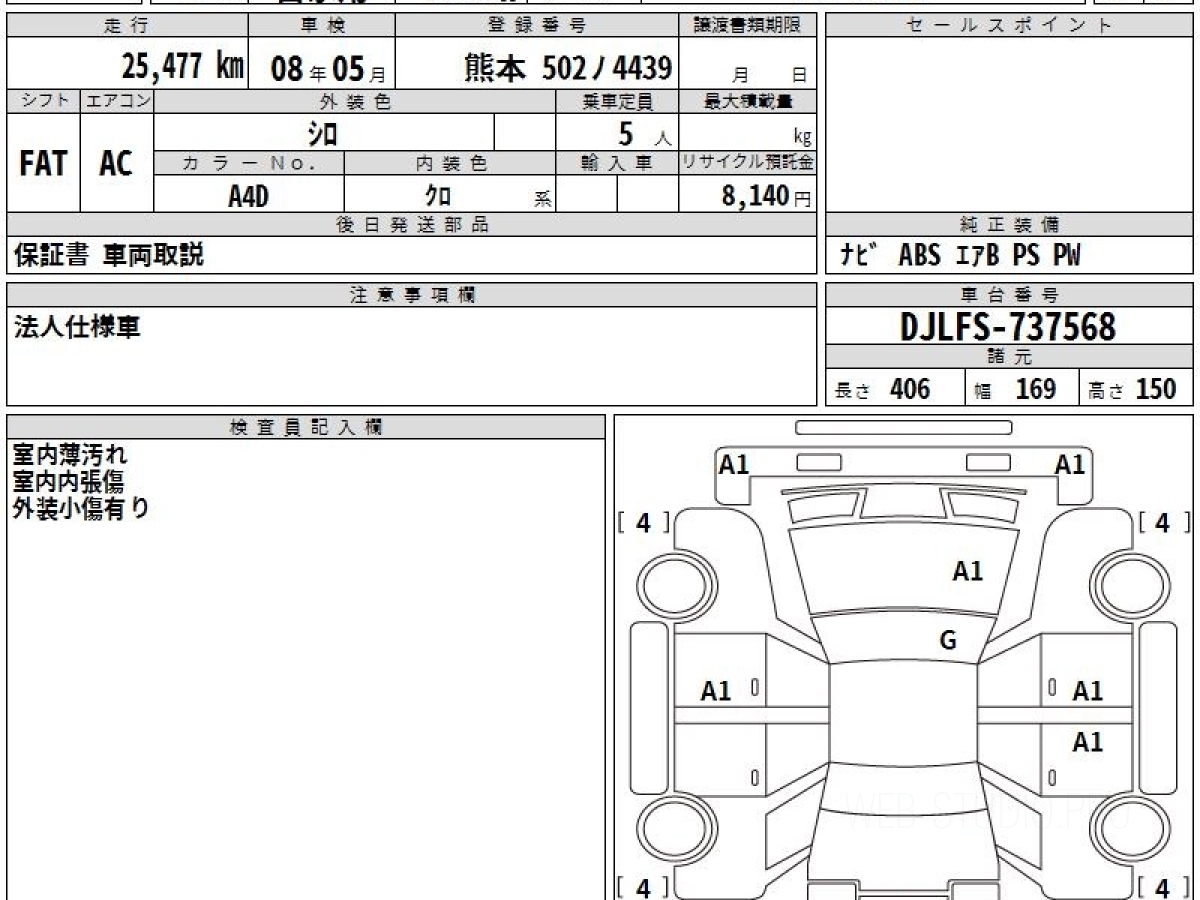Screen dimensions: 1200x900
Task: Click the kg unit in the max load cell
Action: [802, 138]
